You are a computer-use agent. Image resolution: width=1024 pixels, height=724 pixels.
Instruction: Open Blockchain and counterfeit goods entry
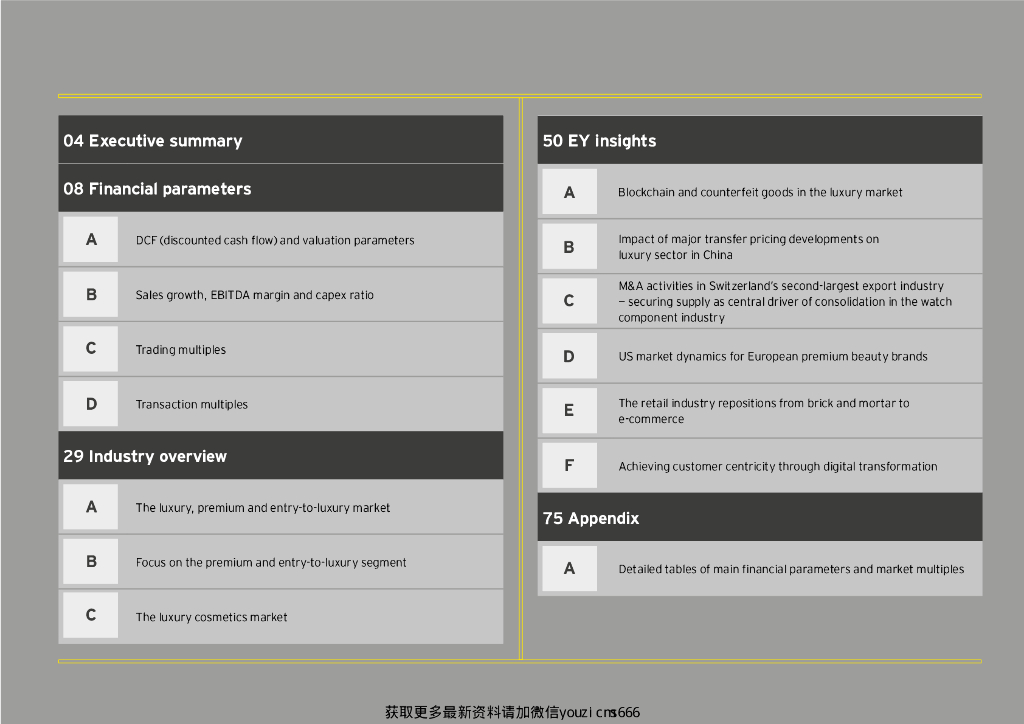coord(760,192)
